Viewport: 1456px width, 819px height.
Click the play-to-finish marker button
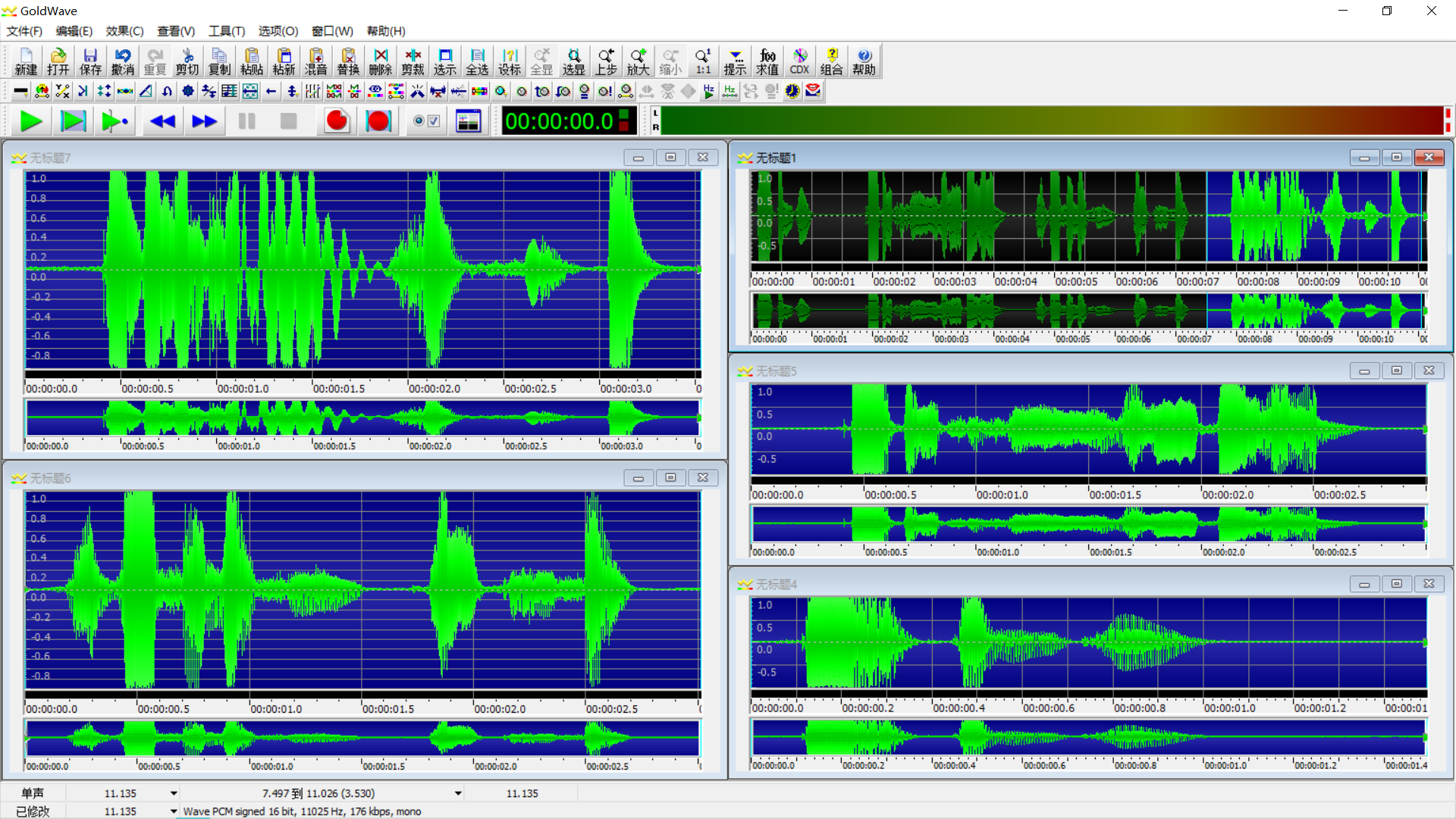pos(115,121)
